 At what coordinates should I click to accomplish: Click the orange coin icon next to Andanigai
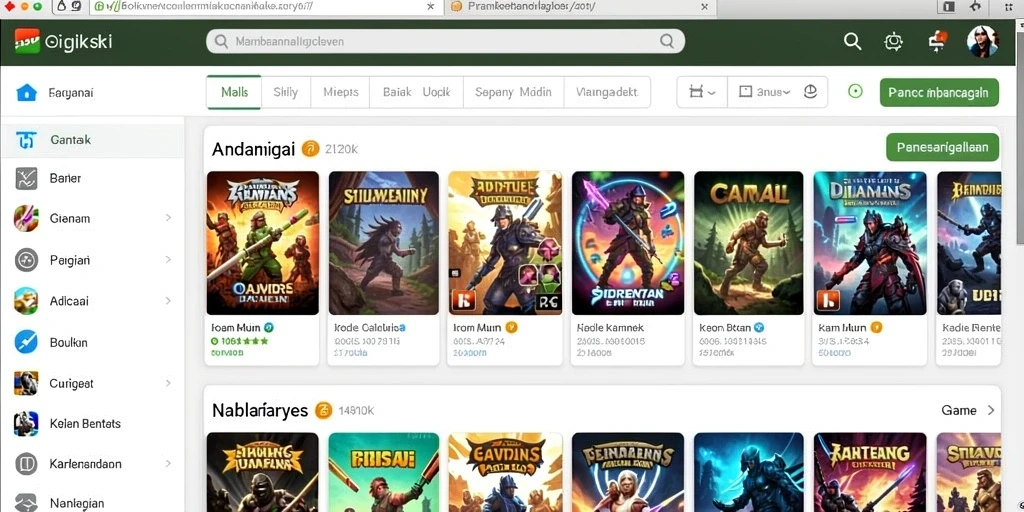tap(310, 149)
